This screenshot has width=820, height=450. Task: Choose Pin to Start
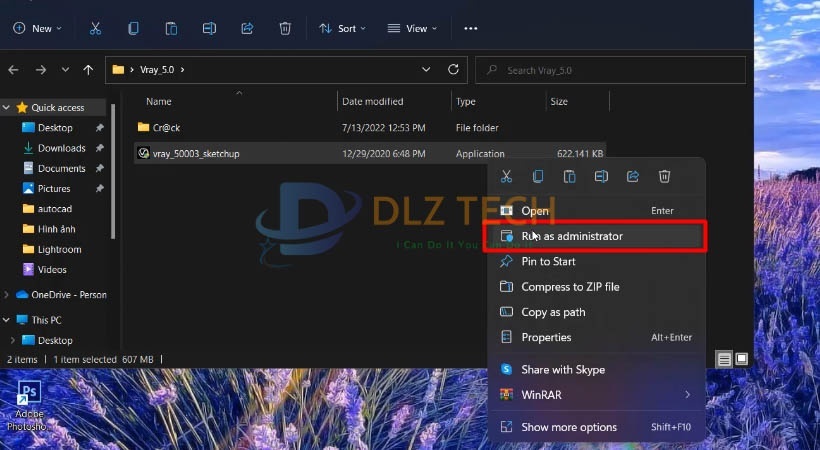[x=596, y=261]
